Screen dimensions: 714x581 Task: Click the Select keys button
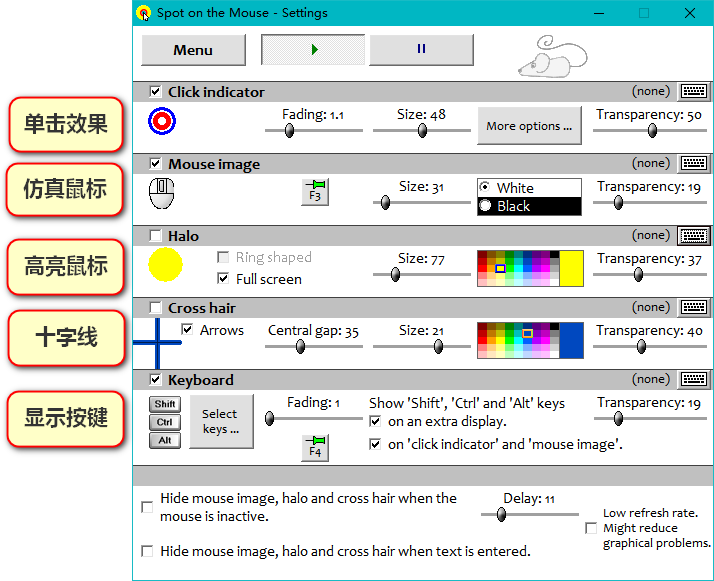point(220,421)
